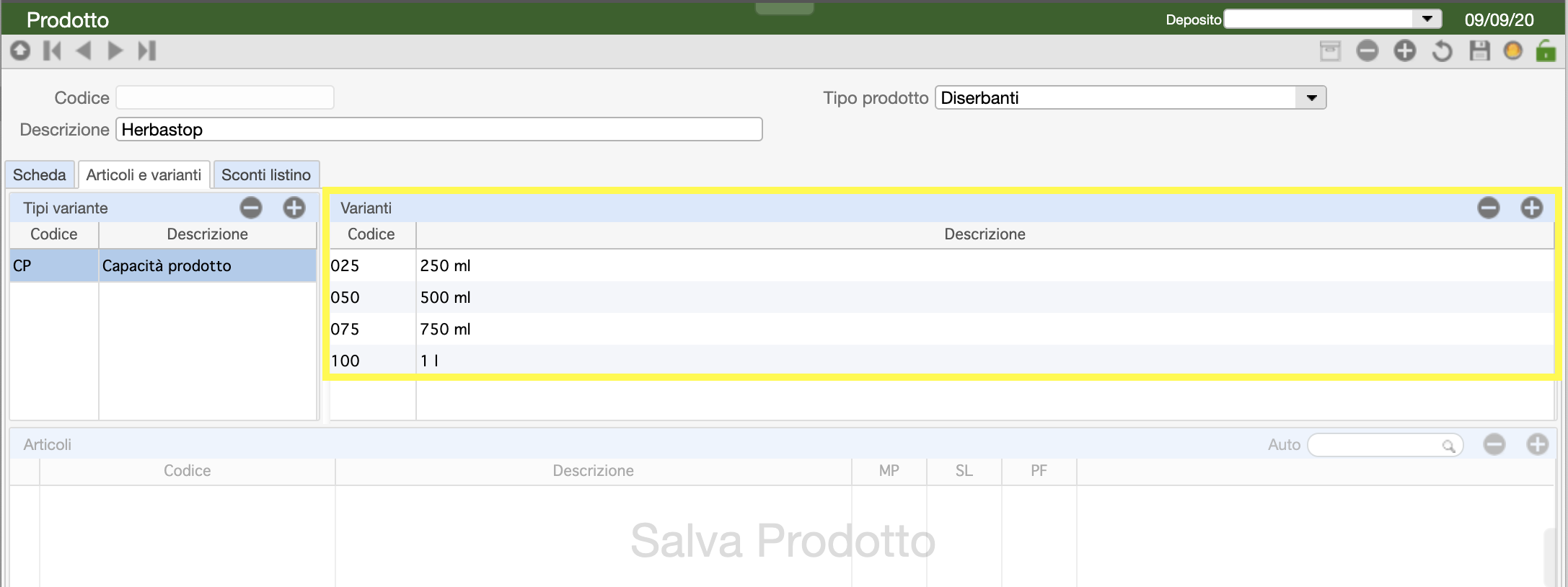Save the product with the floppy disk icon
Image resolution: width=1568 pixels, height=587 pixels.
coord(1479,50)
